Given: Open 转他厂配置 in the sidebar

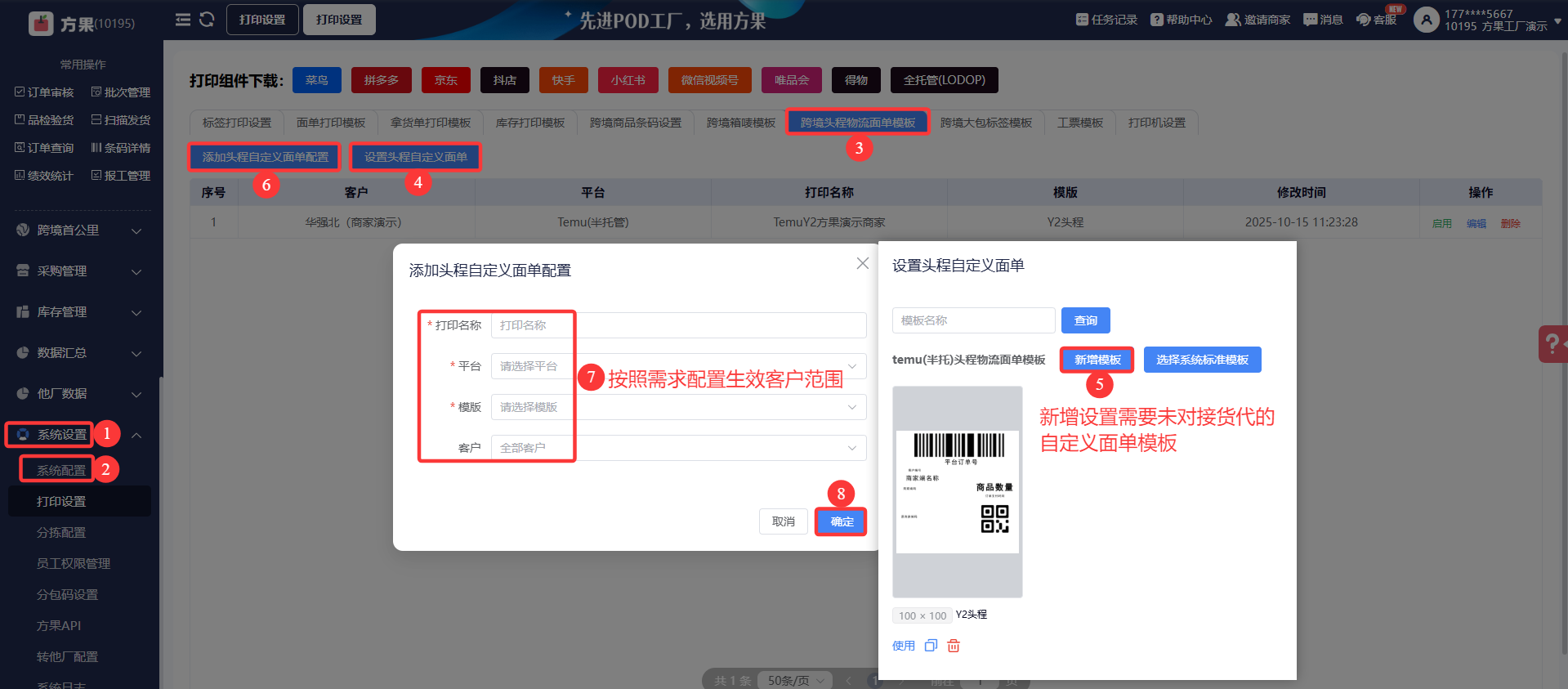Looking at the screenshot, I should tap(67, 657).
